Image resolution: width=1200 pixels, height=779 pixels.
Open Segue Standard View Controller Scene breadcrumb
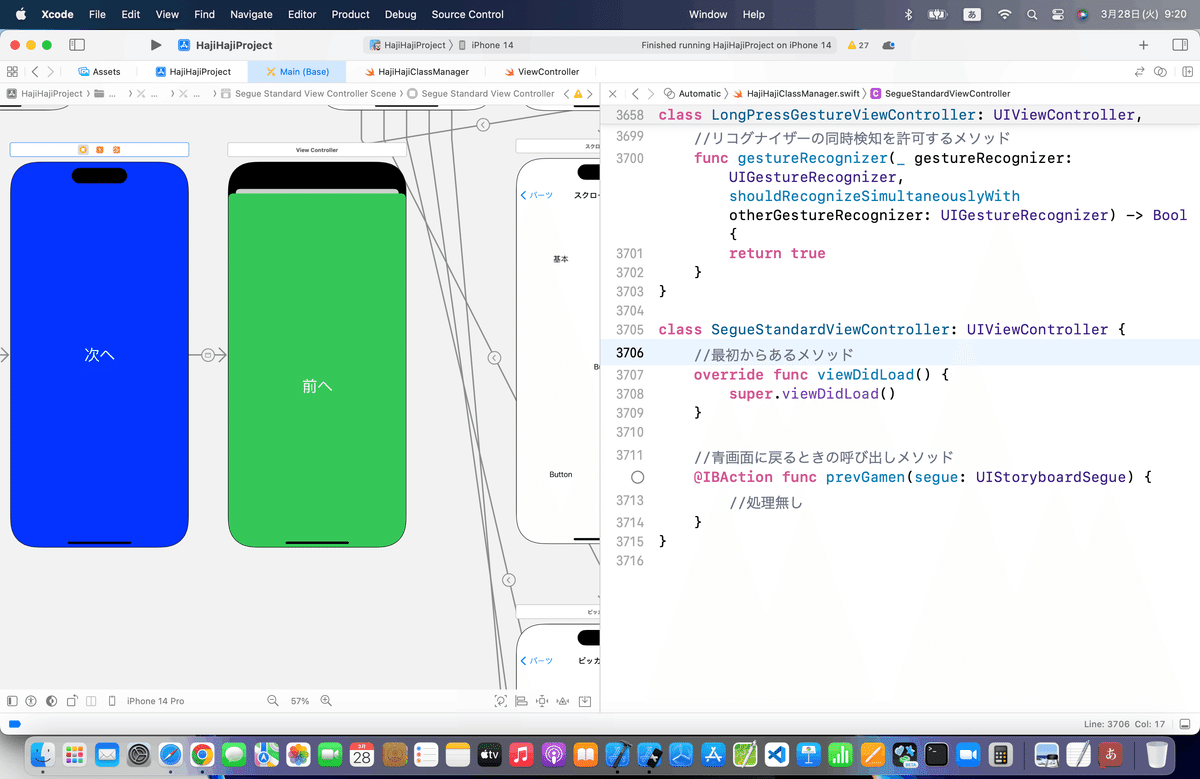(x=308, y=93)
